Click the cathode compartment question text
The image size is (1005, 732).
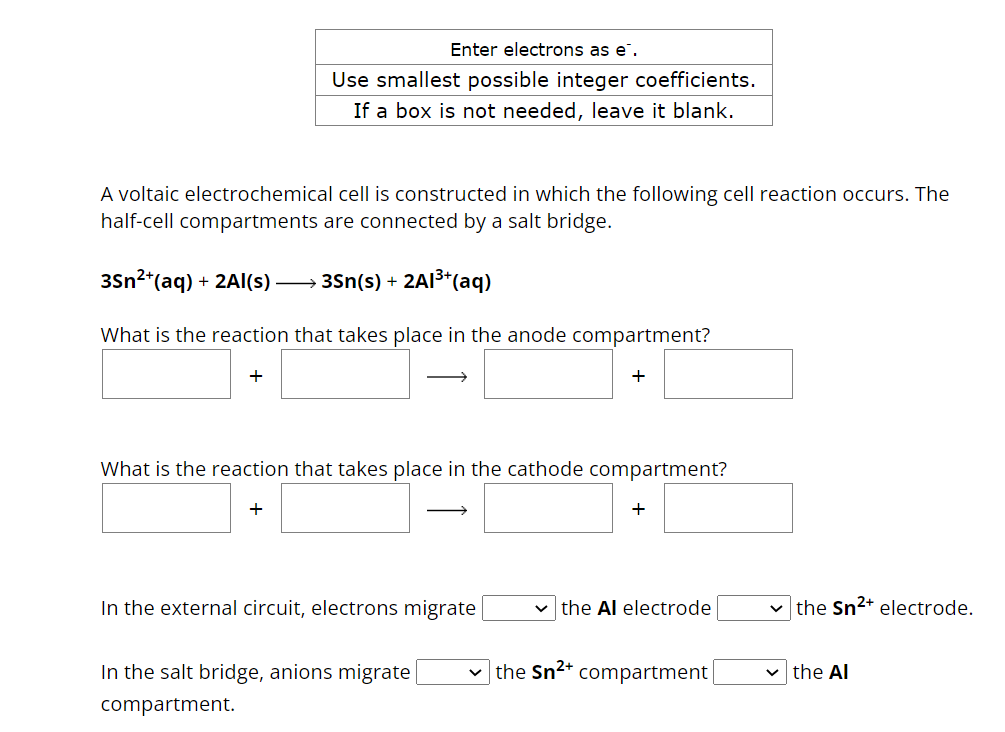click(x=413, y=469)
